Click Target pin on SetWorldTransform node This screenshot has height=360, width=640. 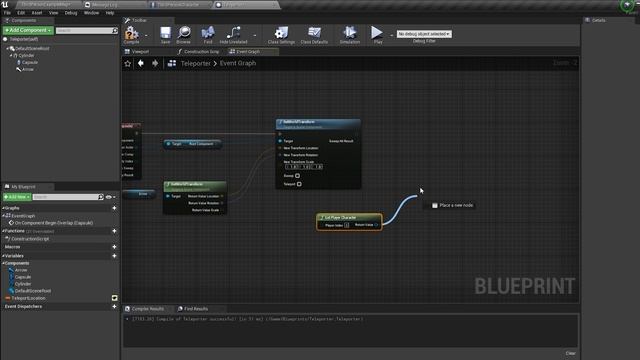tap(280, 141)
